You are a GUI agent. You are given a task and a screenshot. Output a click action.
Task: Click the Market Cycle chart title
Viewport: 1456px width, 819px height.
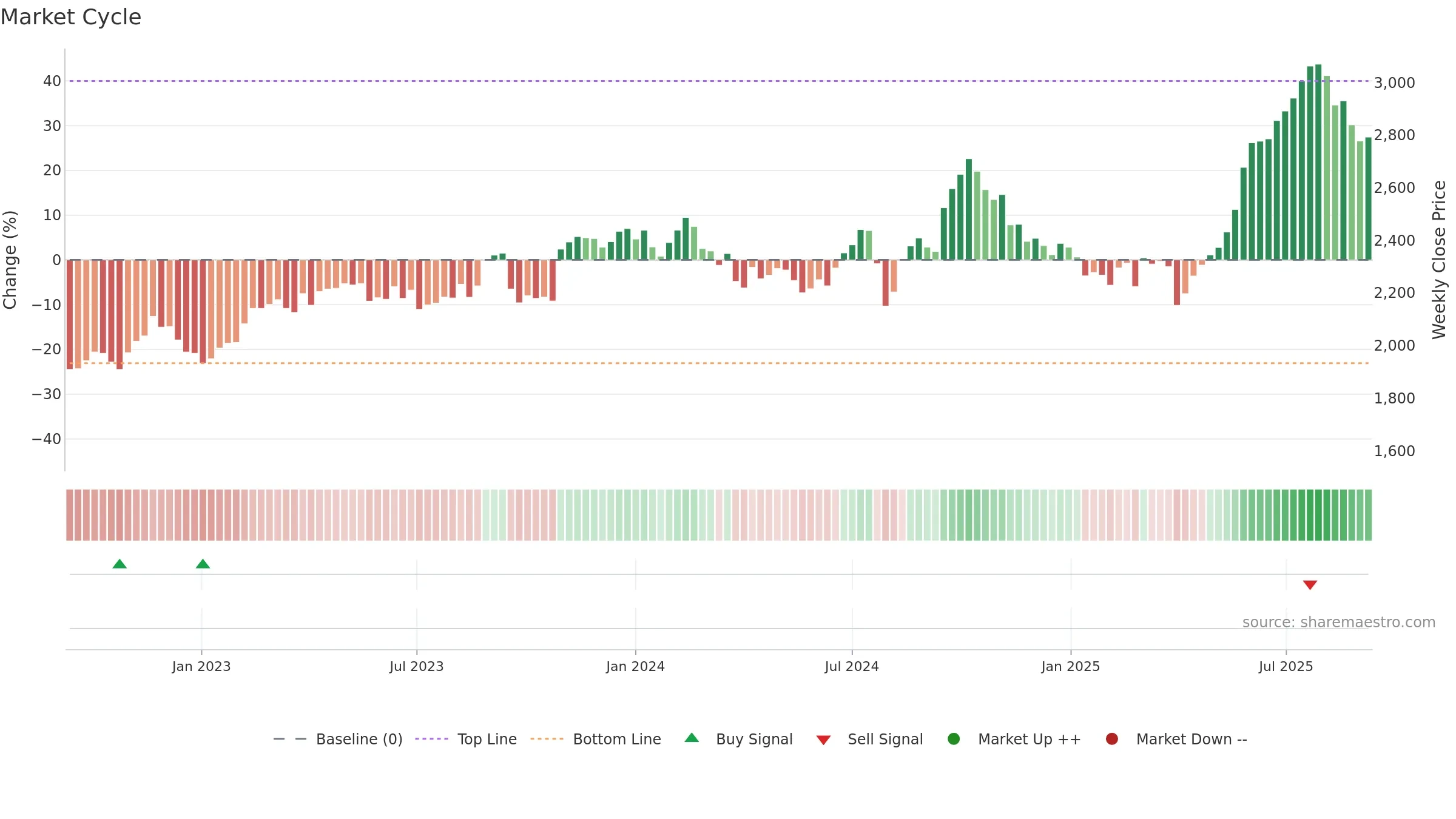pos(71,17)
